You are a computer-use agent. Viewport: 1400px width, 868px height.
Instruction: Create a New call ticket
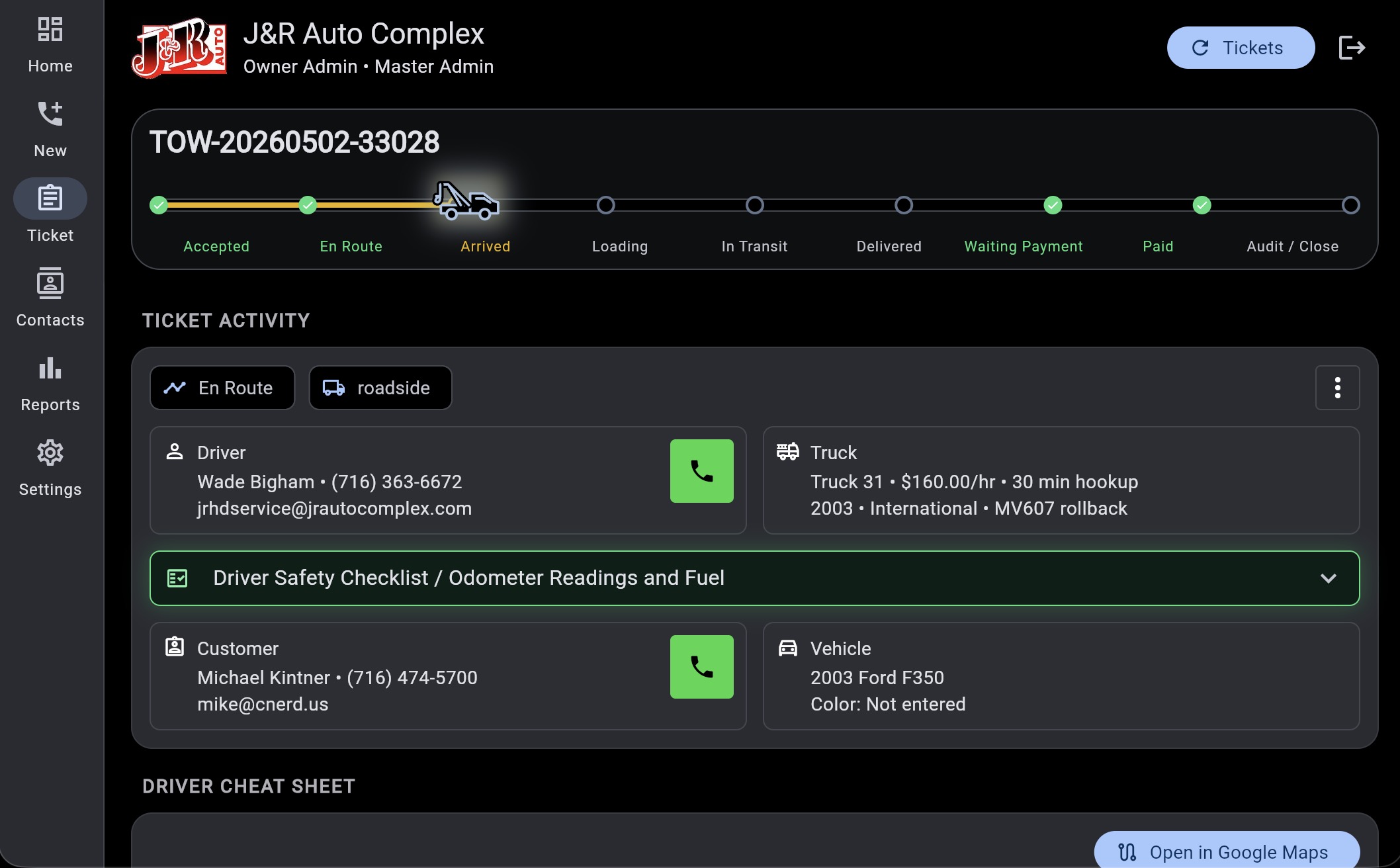(50, 130)
